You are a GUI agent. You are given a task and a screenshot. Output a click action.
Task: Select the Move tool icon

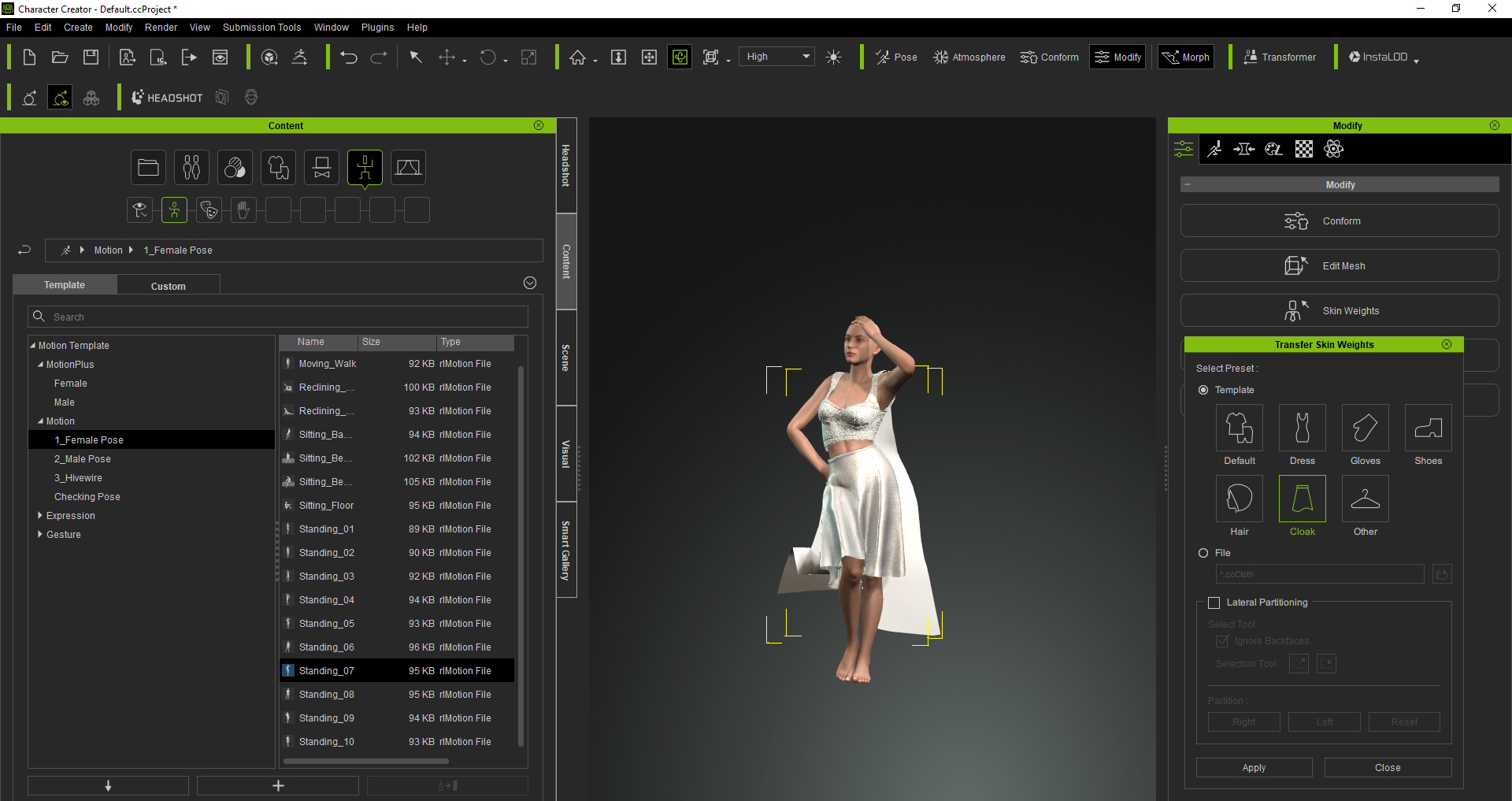tap(447, 57)
